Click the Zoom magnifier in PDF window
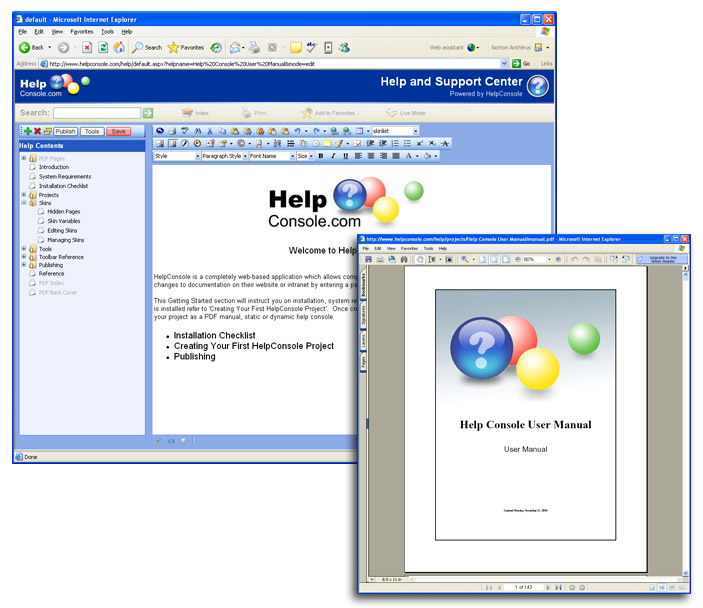Image resolution: width=703 pixels, height=608 pixels. [x=465, y=259]
